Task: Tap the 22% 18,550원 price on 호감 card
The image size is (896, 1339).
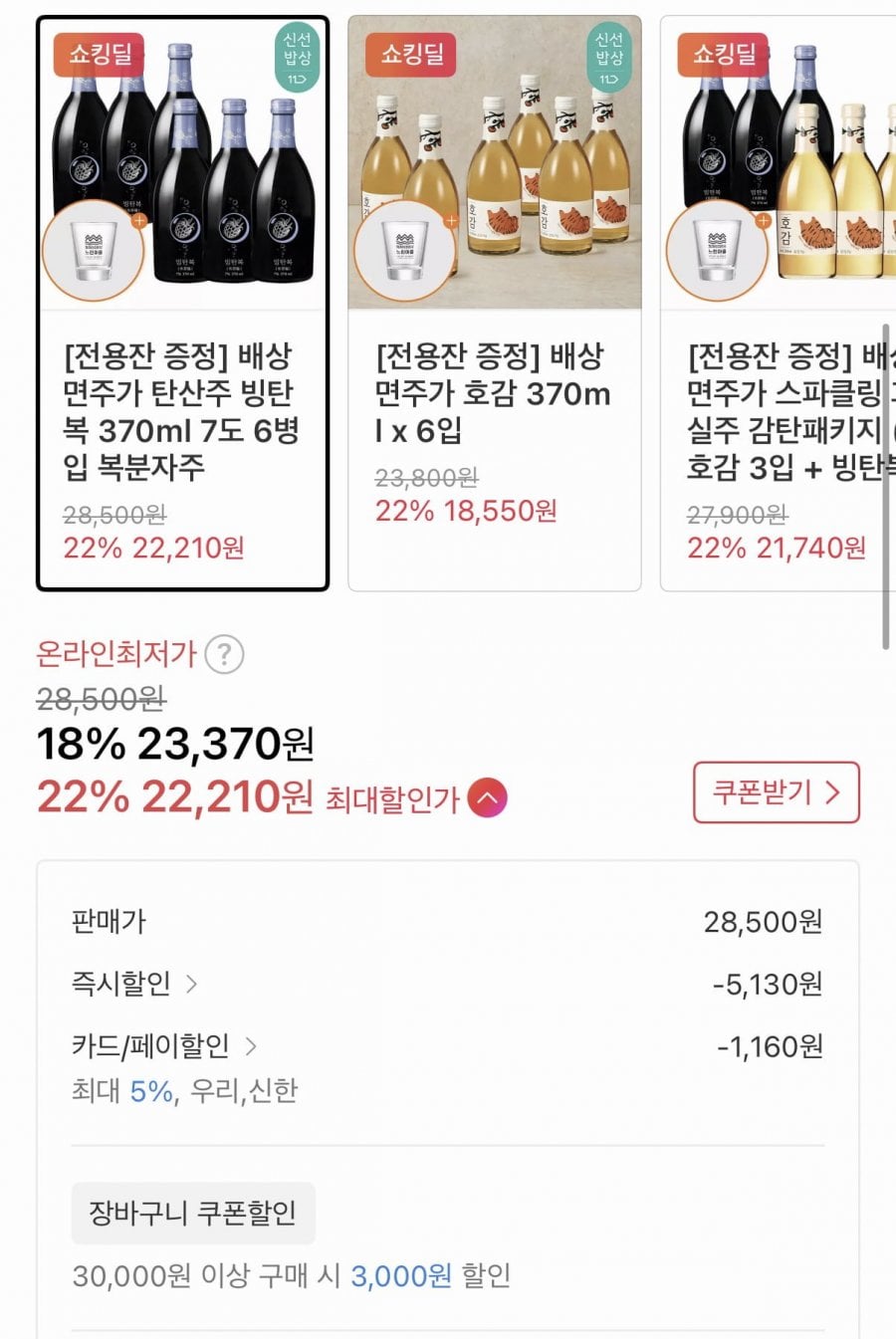Action: (466, 511)
